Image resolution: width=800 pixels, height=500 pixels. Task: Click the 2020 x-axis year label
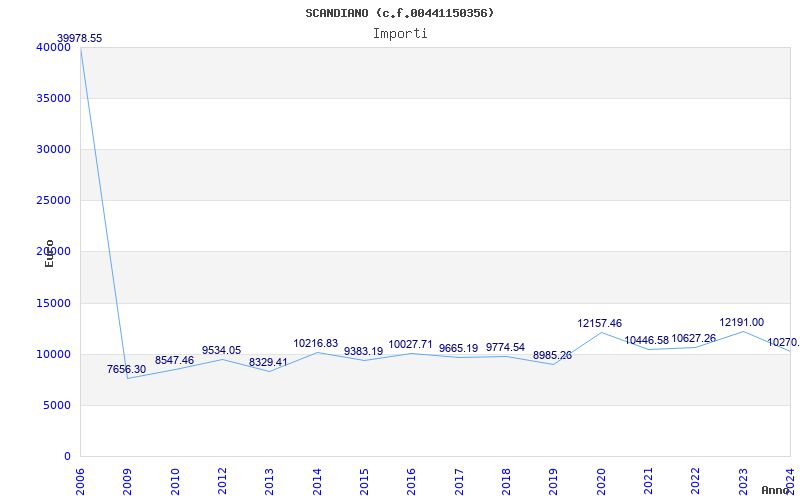click(601, 481)
